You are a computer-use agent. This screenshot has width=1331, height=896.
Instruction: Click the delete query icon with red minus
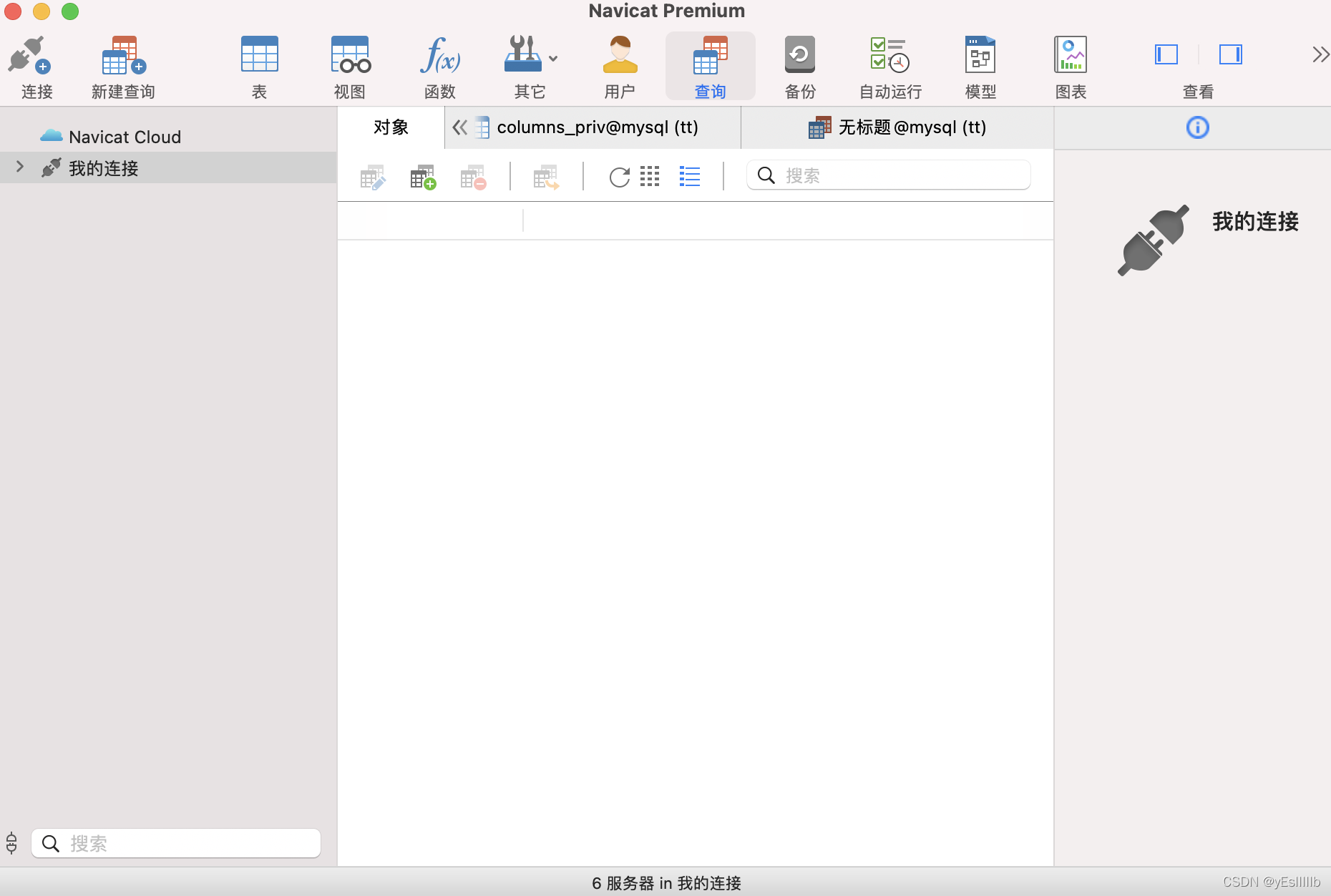[473, 177]
